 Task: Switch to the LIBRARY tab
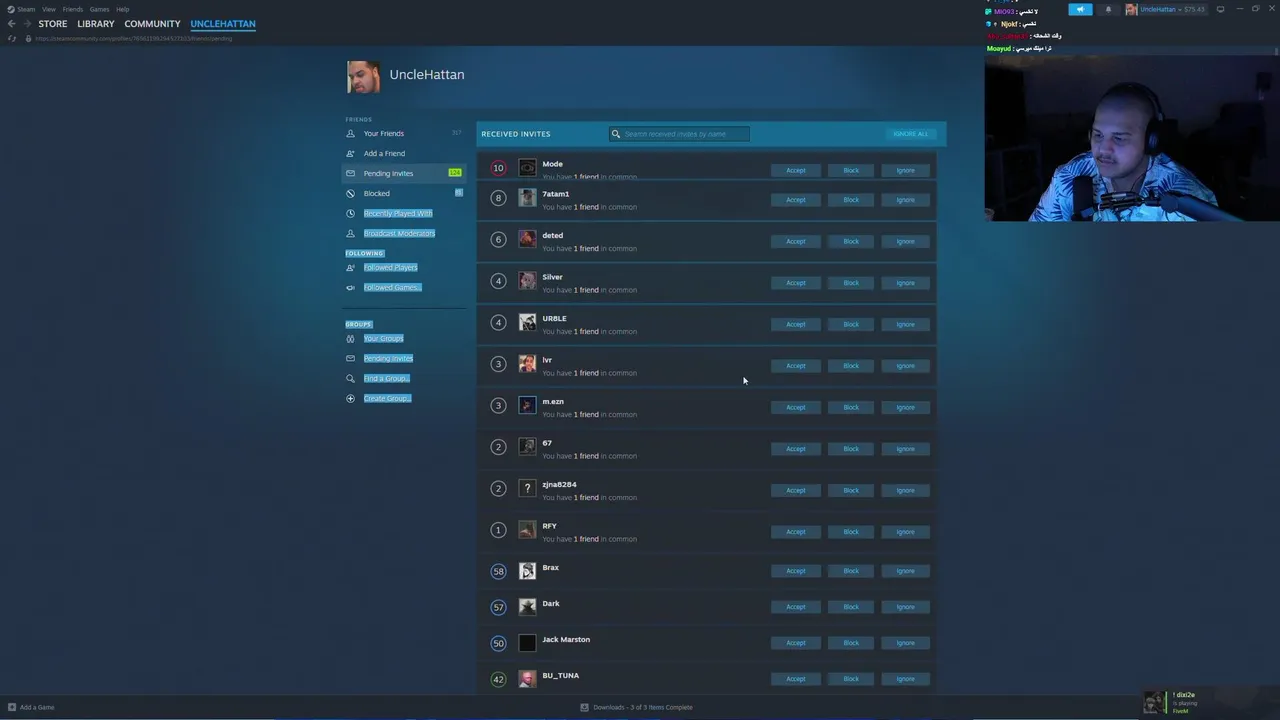(96, 24)
